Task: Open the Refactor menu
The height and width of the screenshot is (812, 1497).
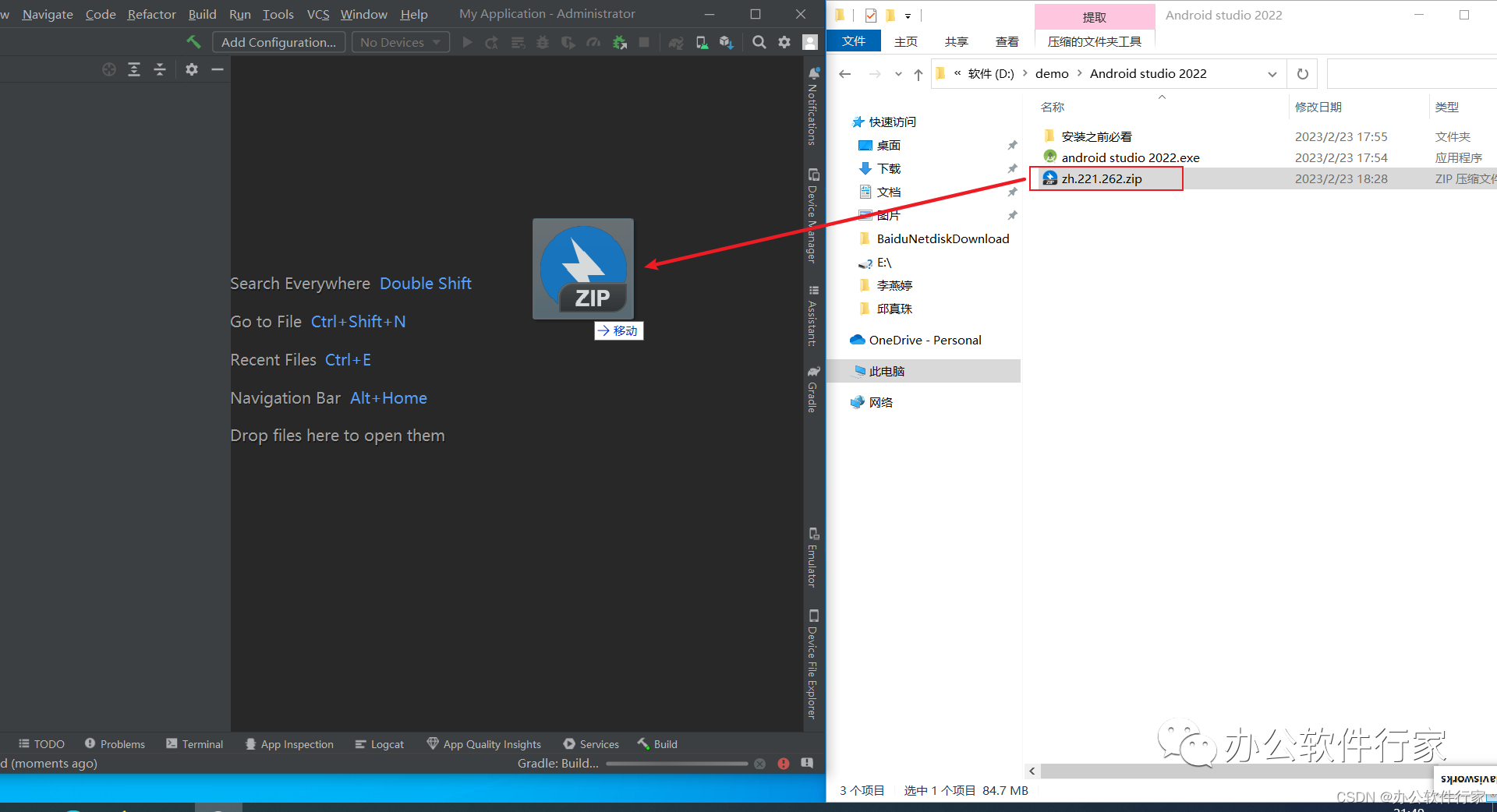Action: (152, 14)
